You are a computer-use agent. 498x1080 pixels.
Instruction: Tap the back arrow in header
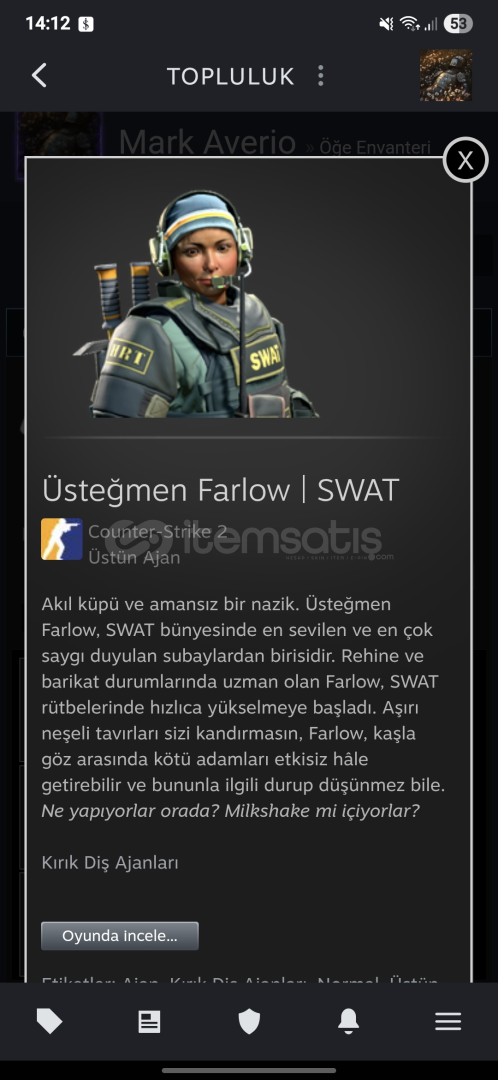[39, 76]
